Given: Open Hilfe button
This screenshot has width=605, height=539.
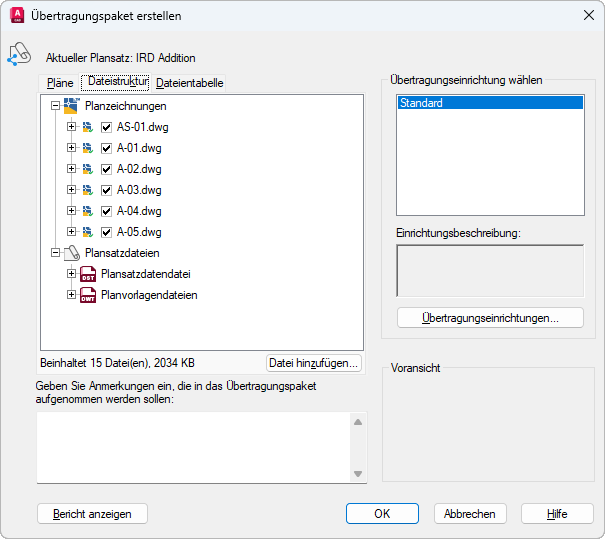Looking at the screenshot, I should point(557,514).
